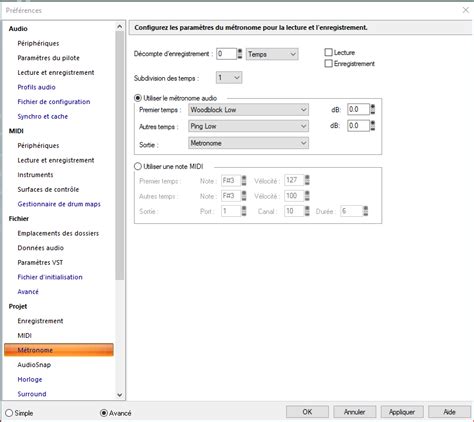Open Audio Périphériques page

pos(38,43)
